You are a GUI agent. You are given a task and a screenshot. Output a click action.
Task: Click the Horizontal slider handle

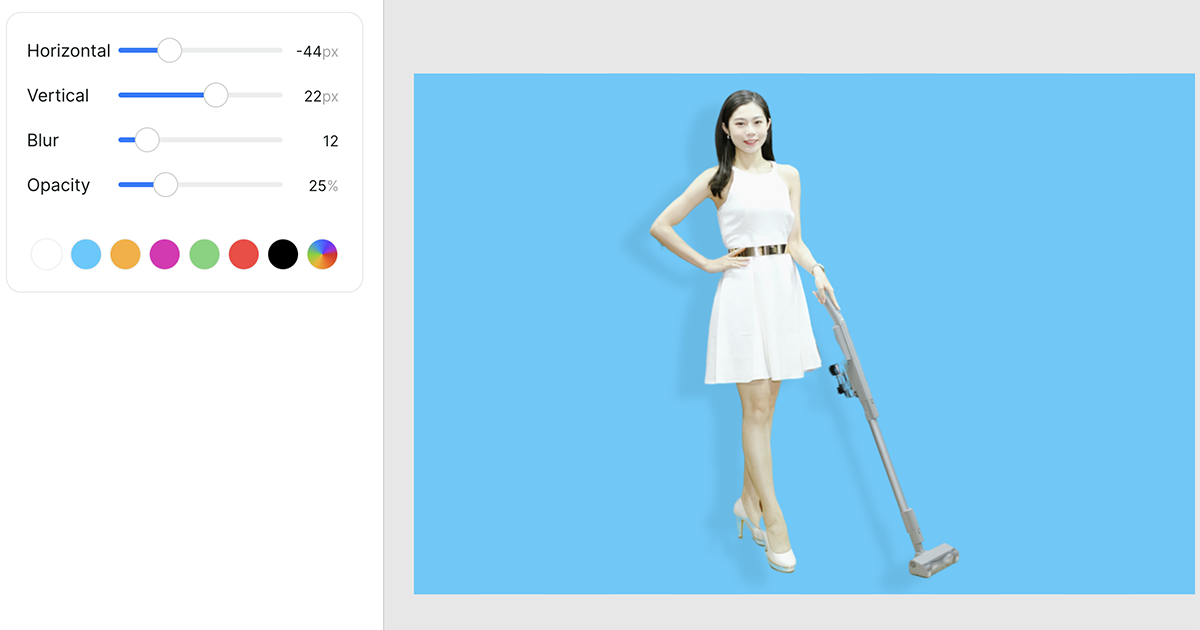[170, 50]
